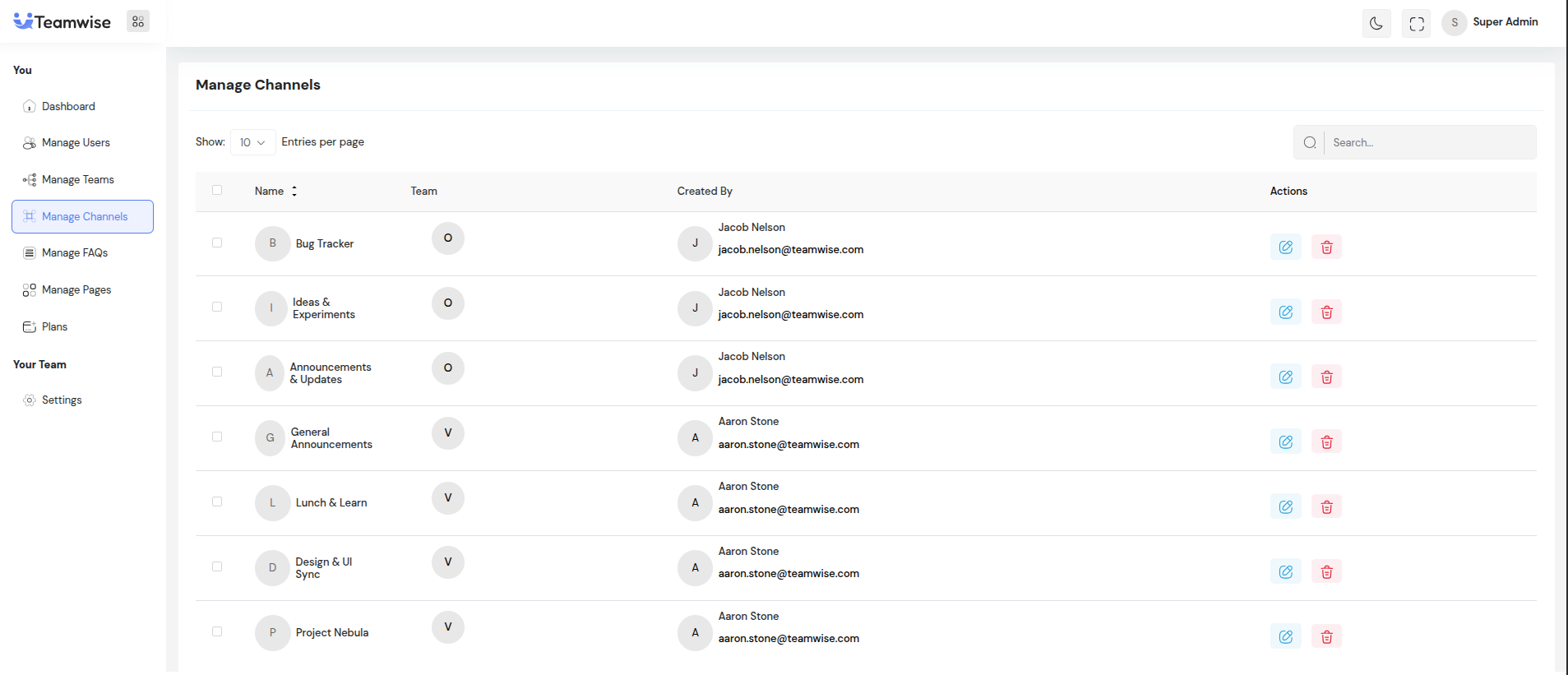Image resolution: width=1568 pixels, height=675 pixels.
Task: Click the Teamwise logo
Action: point(62,22)
